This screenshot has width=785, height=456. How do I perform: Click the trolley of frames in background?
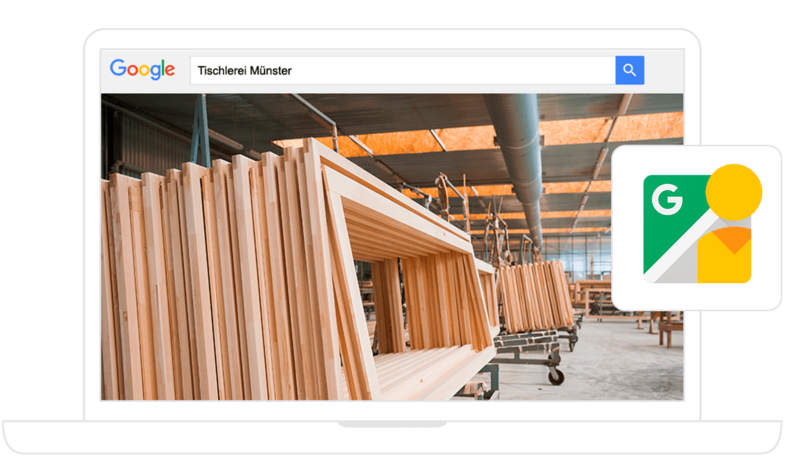point(533,300)
